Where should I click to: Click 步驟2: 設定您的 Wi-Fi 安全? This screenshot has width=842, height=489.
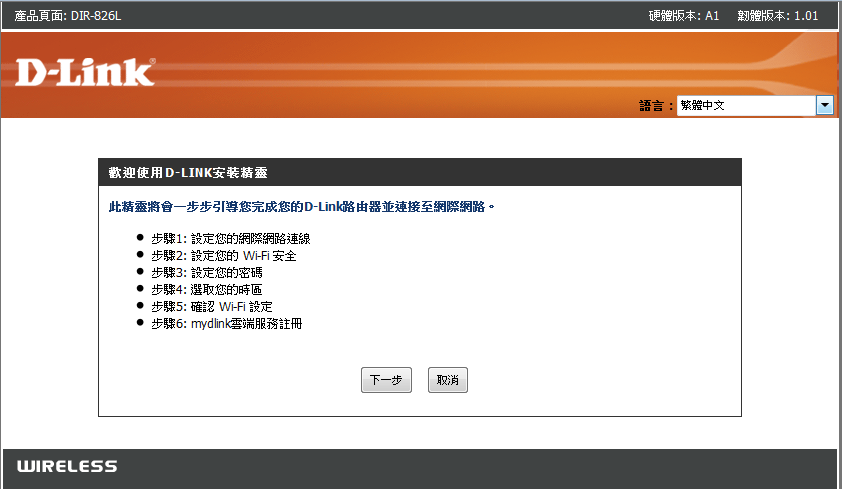pyautogui.click(x=224, y=256)
